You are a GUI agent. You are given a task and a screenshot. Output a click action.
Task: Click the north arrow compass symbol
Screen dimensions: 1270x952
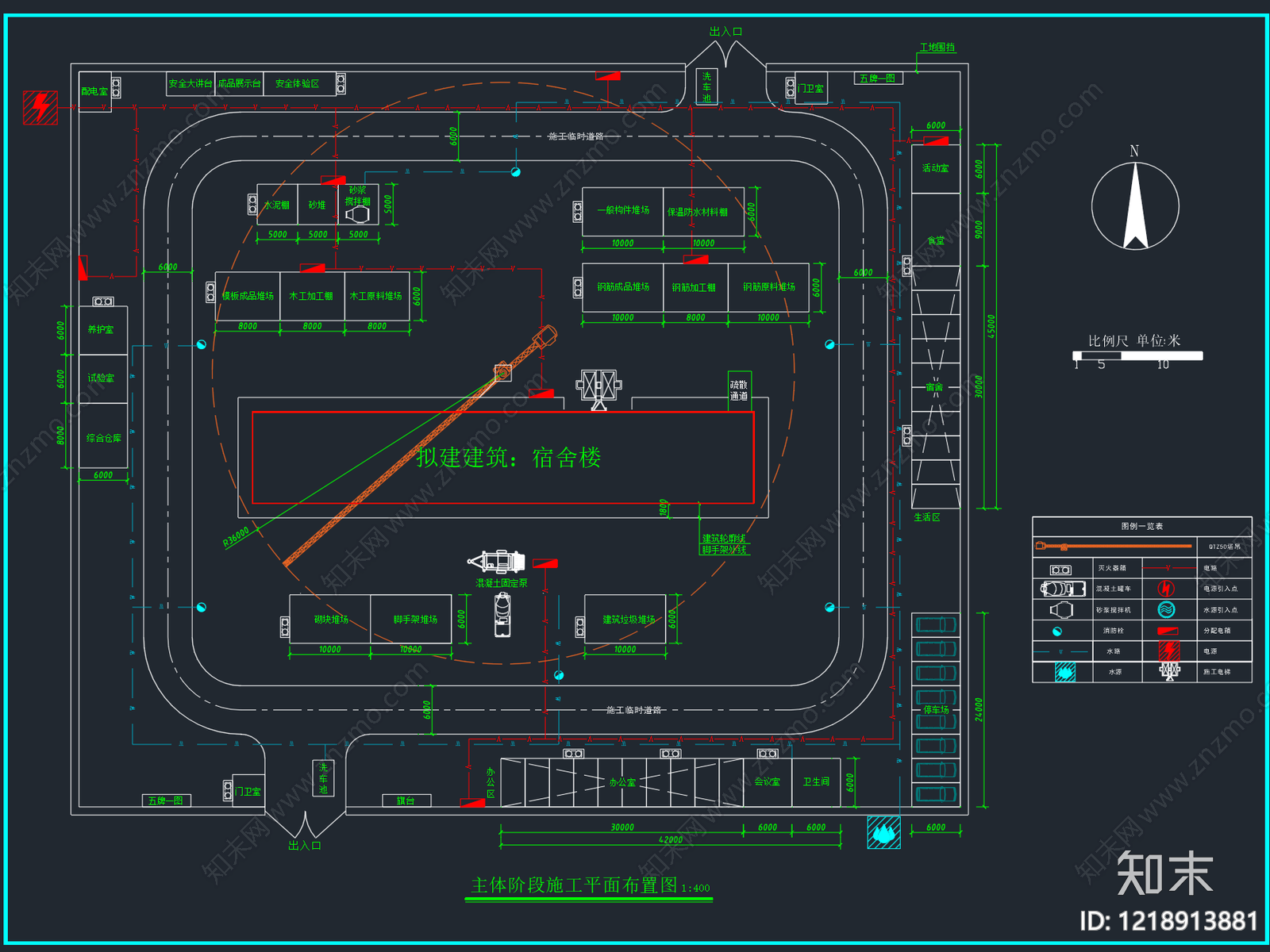pos(1135,205)
